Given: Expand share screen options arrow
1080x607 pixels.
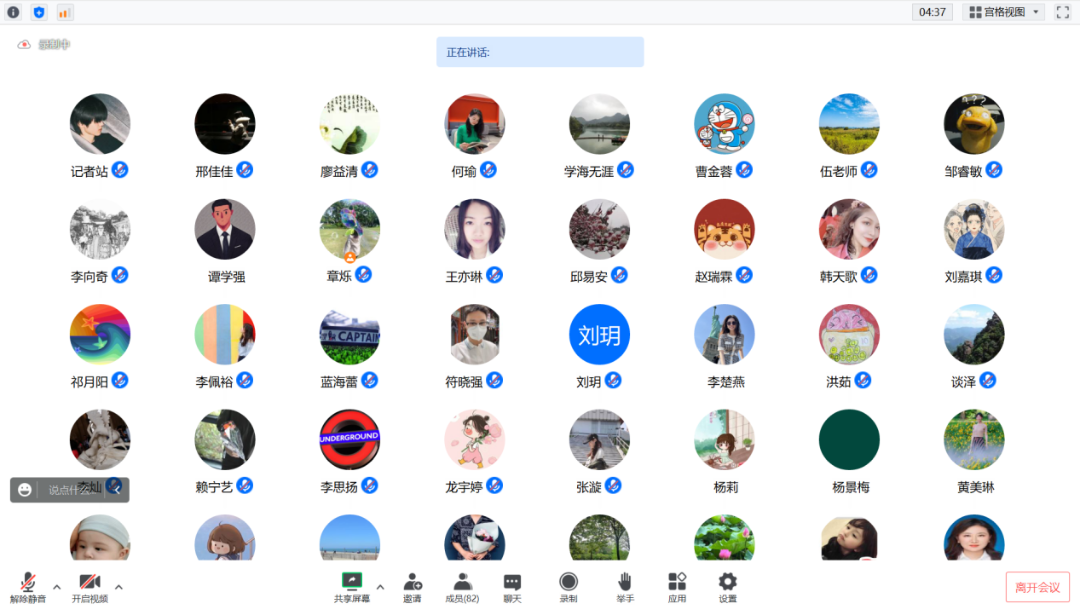Looking at the screenshot, I should (x=380, y=587).
